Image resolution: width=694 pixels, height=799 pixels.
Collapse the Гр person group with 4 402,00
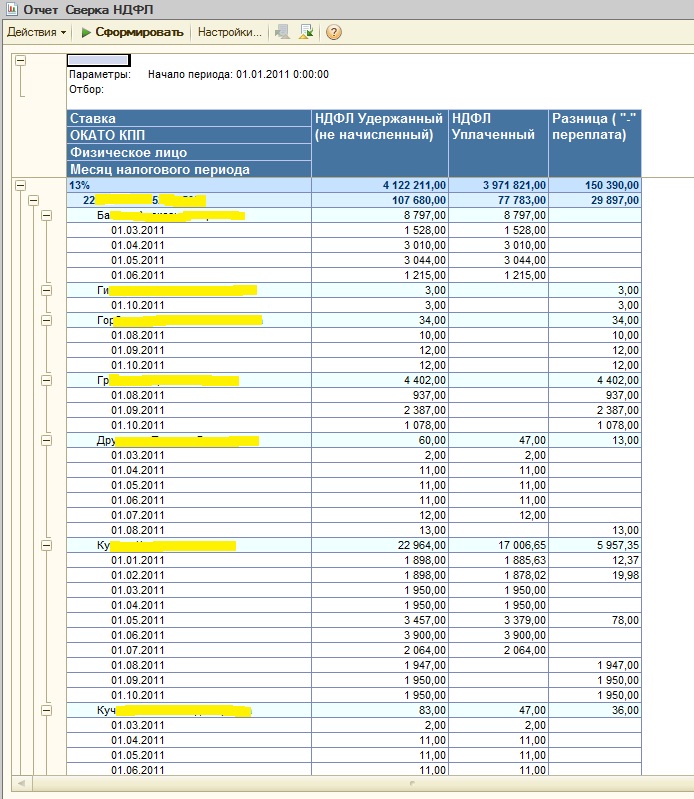46,381
